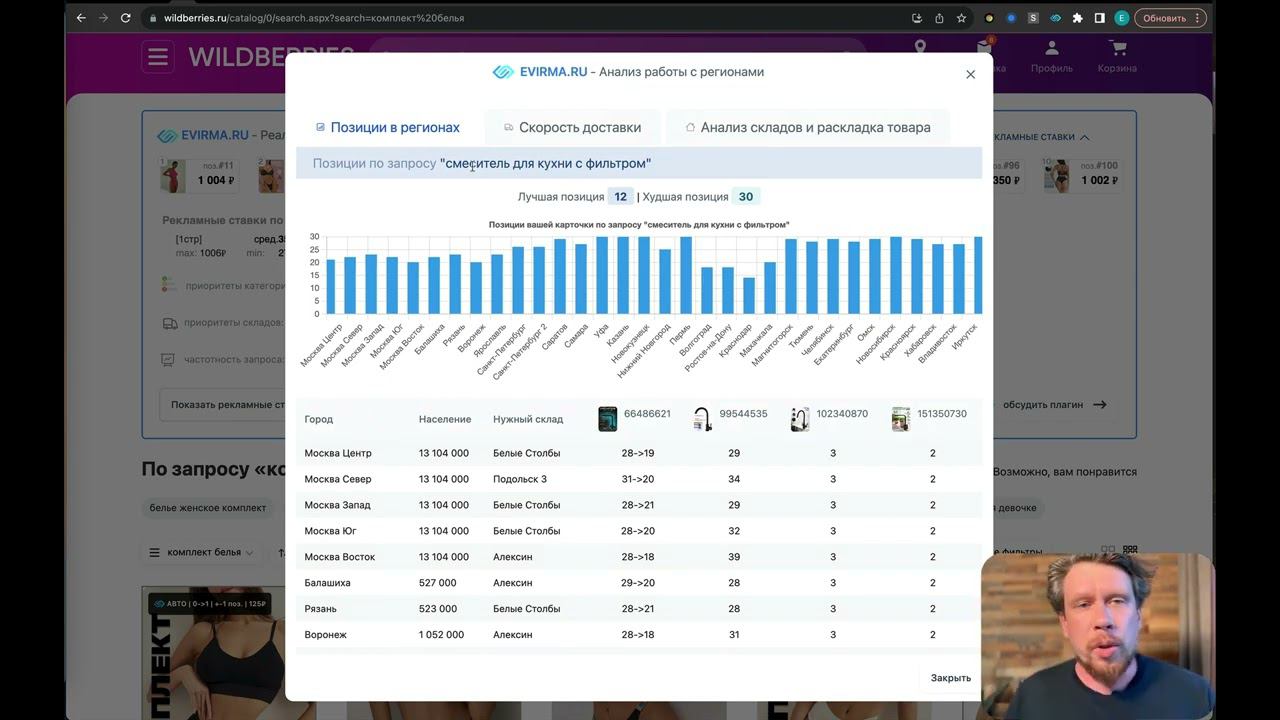Open the Wildberries hamburger menu
Screen dimensions: 1280x720
[158, 57]
